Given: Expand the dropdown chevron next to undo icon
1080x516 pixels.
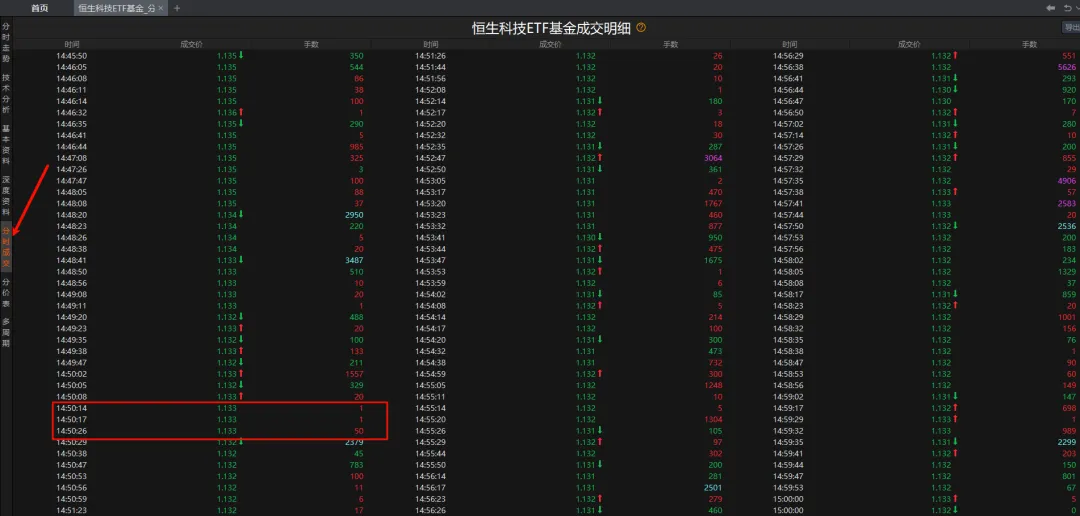Looking at the screenshot, I should 1076,8.
